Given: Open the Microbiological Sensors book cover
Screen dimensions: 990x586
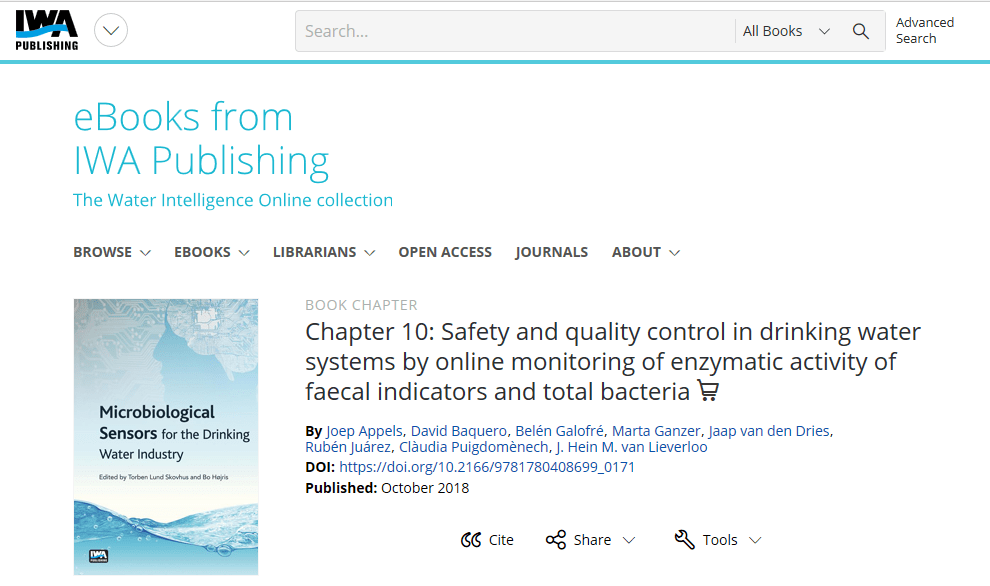Looking at the screenshot, I should click(x=166, y=437).
